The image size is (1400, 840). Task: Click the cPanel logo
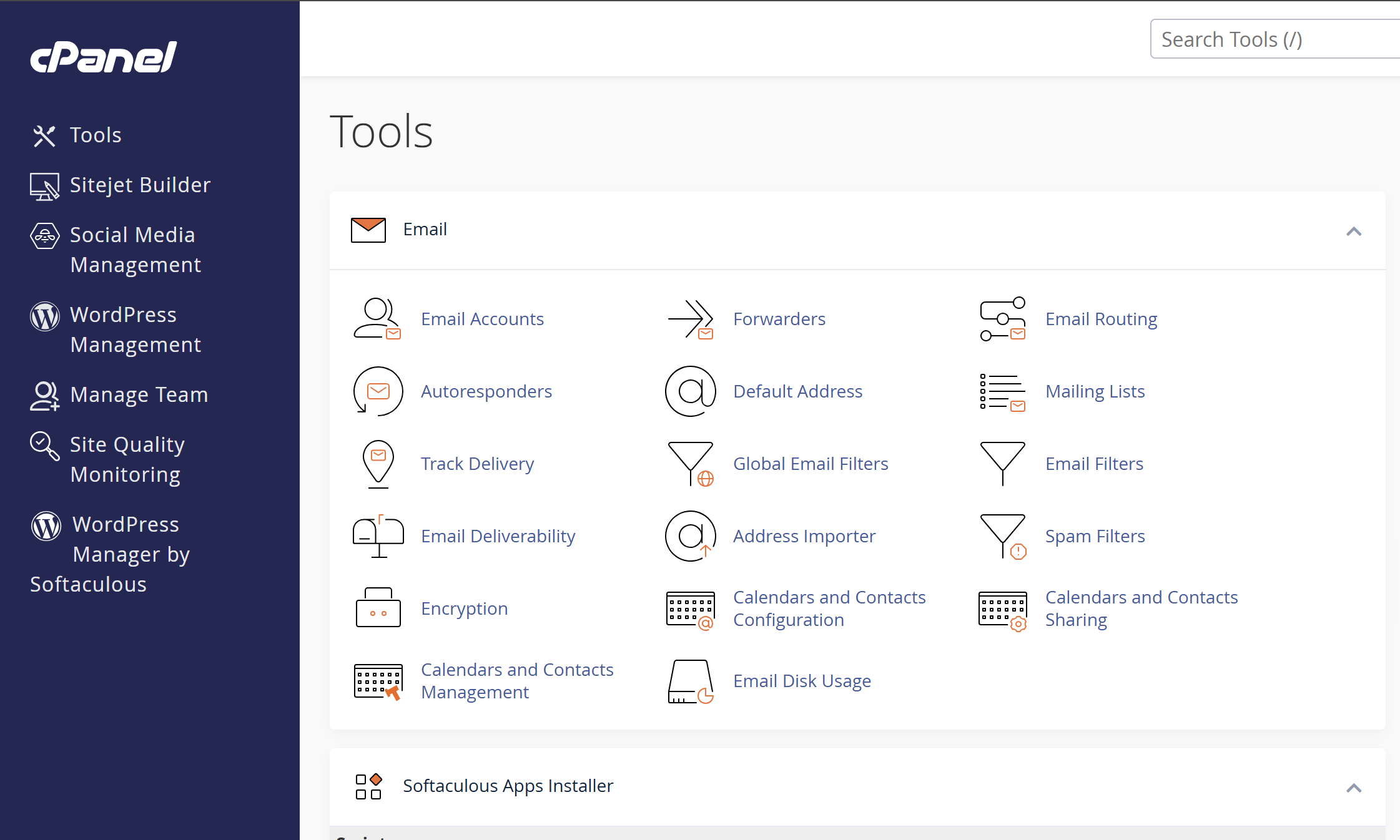103,57
